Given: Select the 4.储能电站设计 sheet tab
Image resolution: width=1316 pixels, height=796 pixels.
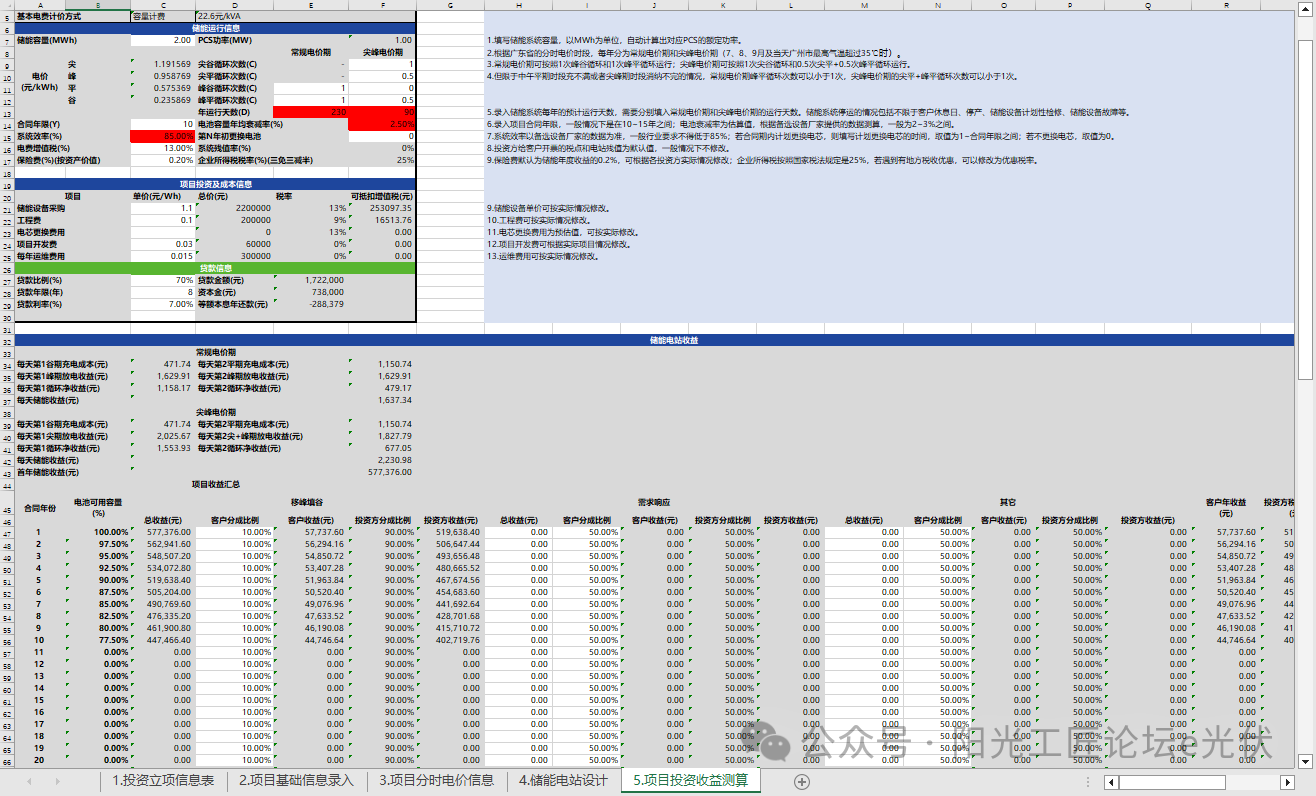Looking at the screenshot, I should click(x=563, y=781).
